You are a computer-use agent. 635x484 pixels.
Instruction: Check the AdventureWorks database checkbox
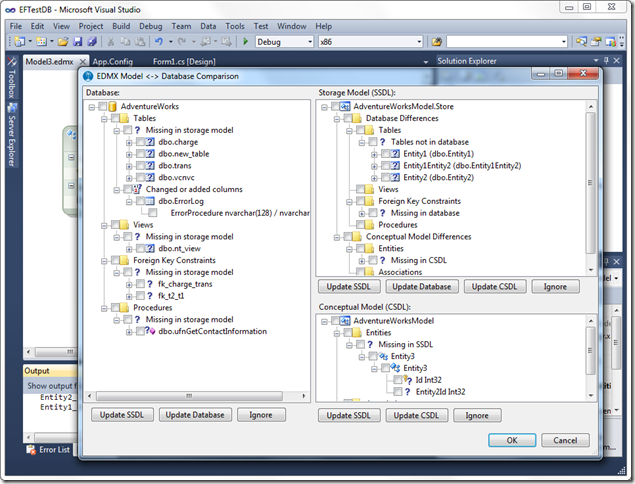103,107
